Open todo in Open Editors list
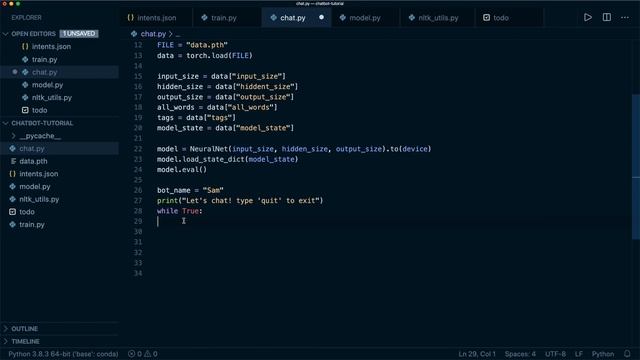 40,110
